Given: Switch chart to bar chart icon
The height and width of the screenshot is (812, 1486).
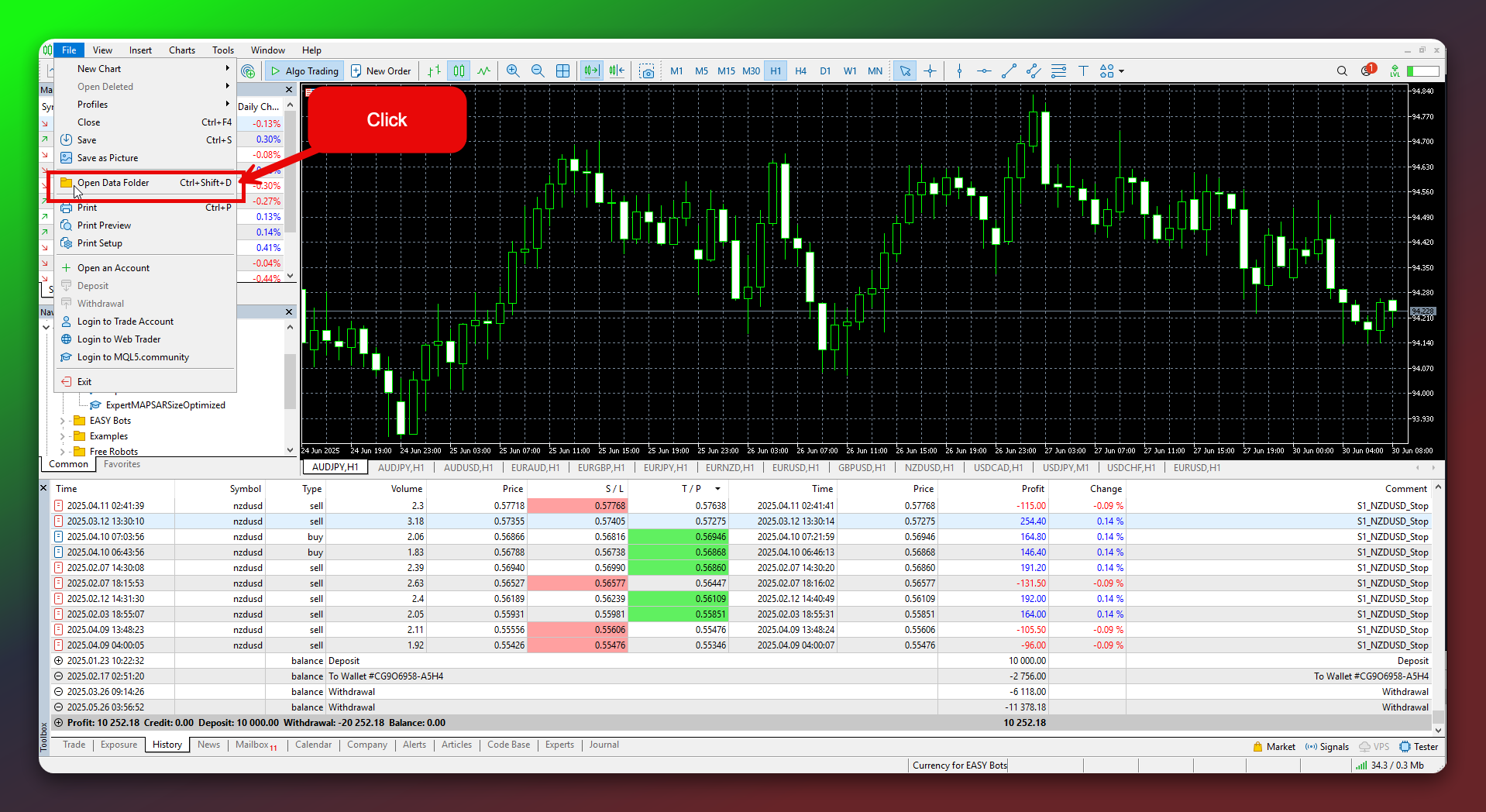Looking at the screenshot, I should point(435,71).
